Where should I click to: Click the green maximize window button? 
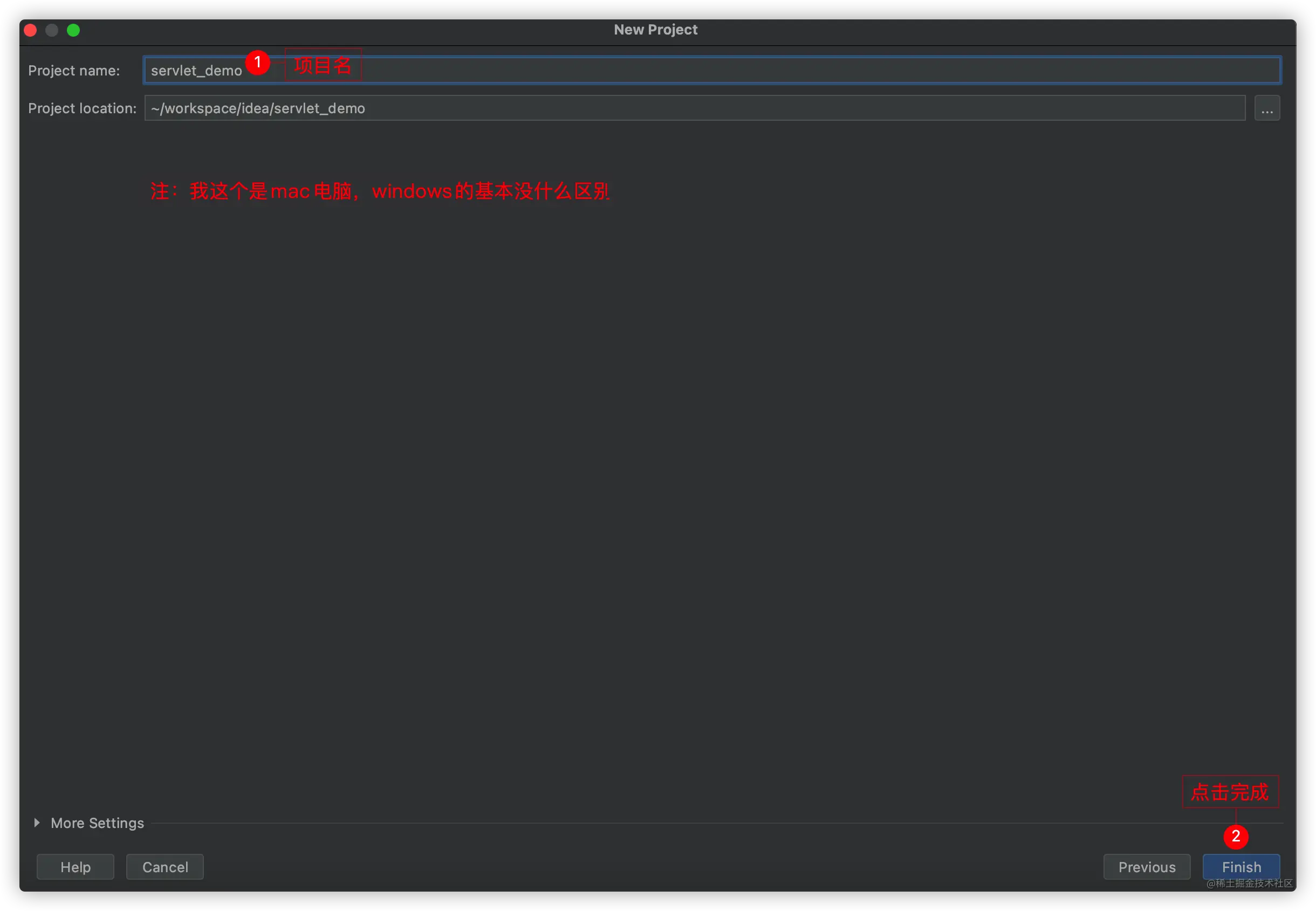coord(74,30)
